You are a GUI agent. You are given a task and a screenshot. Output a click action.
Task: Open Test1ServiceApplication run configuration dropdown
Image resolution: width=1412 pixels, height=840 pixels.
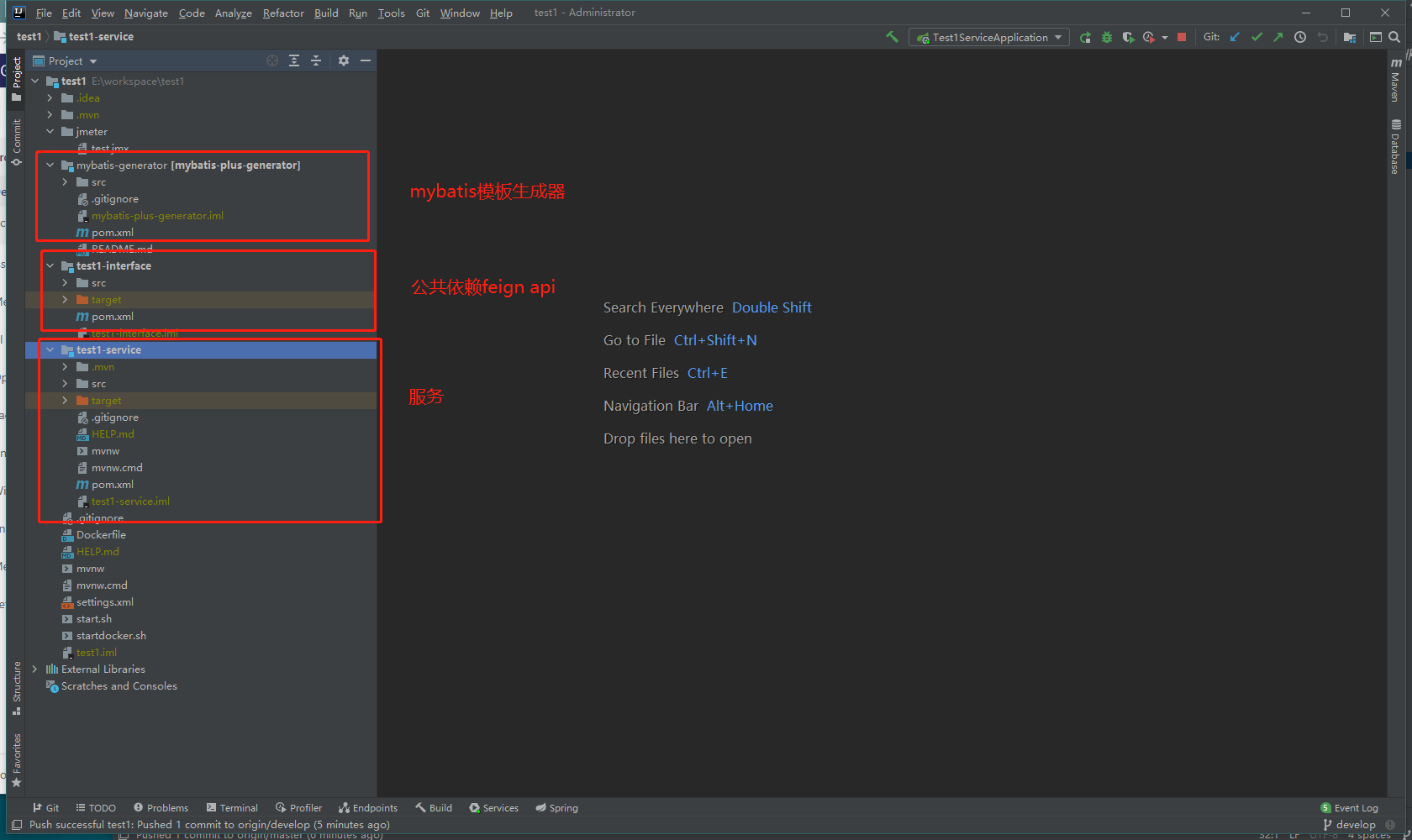click(989, 37)
